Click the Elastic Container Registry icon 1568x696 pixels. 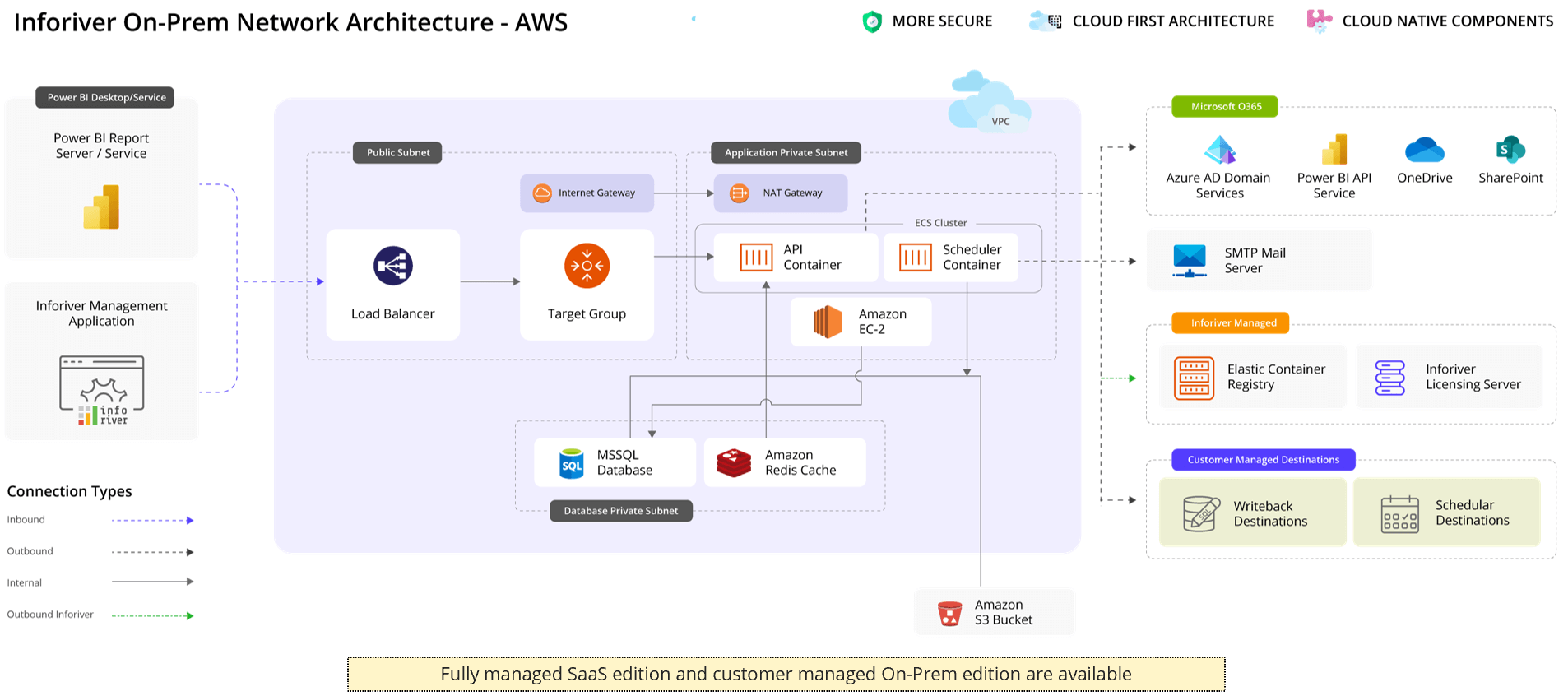click(x=1195, y=378)
